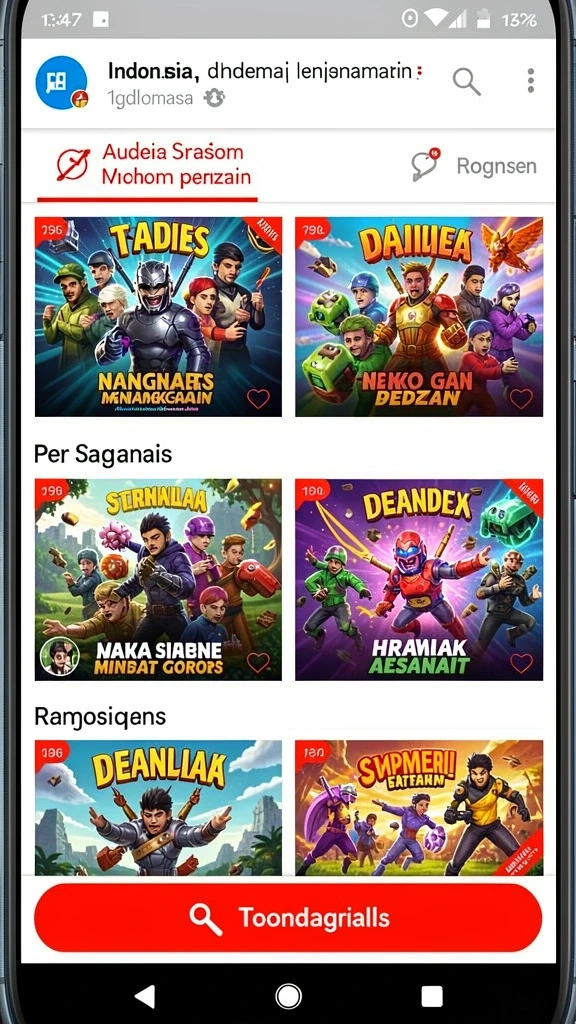Tap the Android home circle button
The width and height of the screenshot is (576, 1024).
pos(288,997)
